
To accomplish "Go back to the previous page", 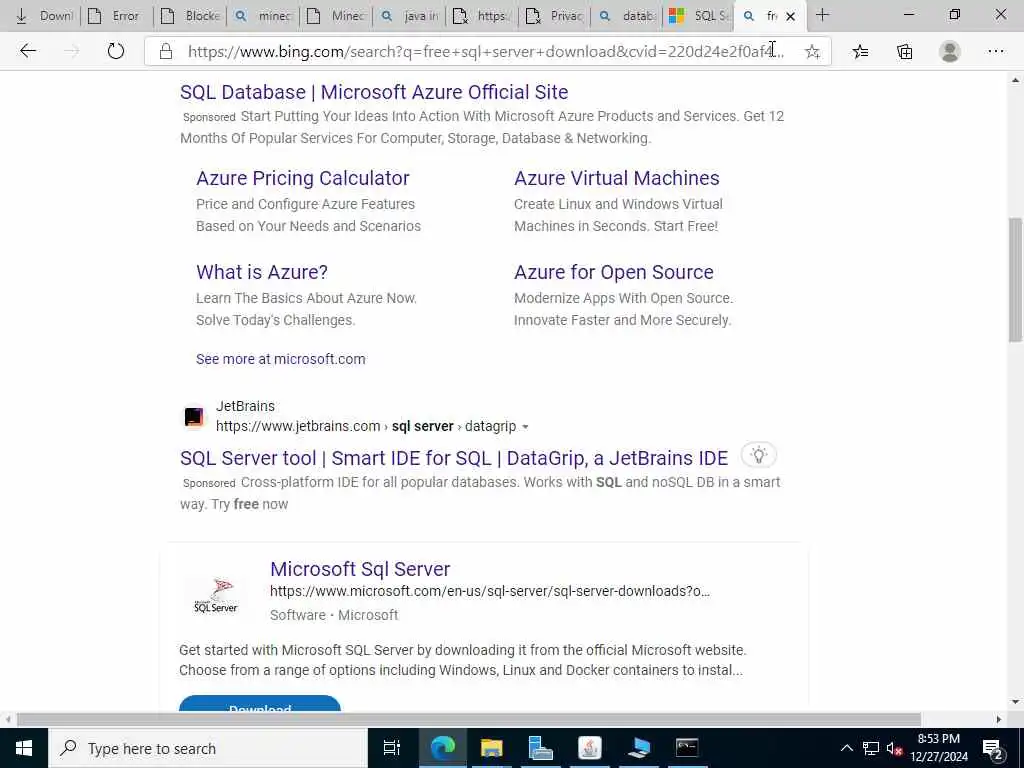I will (x=27, y=51).
